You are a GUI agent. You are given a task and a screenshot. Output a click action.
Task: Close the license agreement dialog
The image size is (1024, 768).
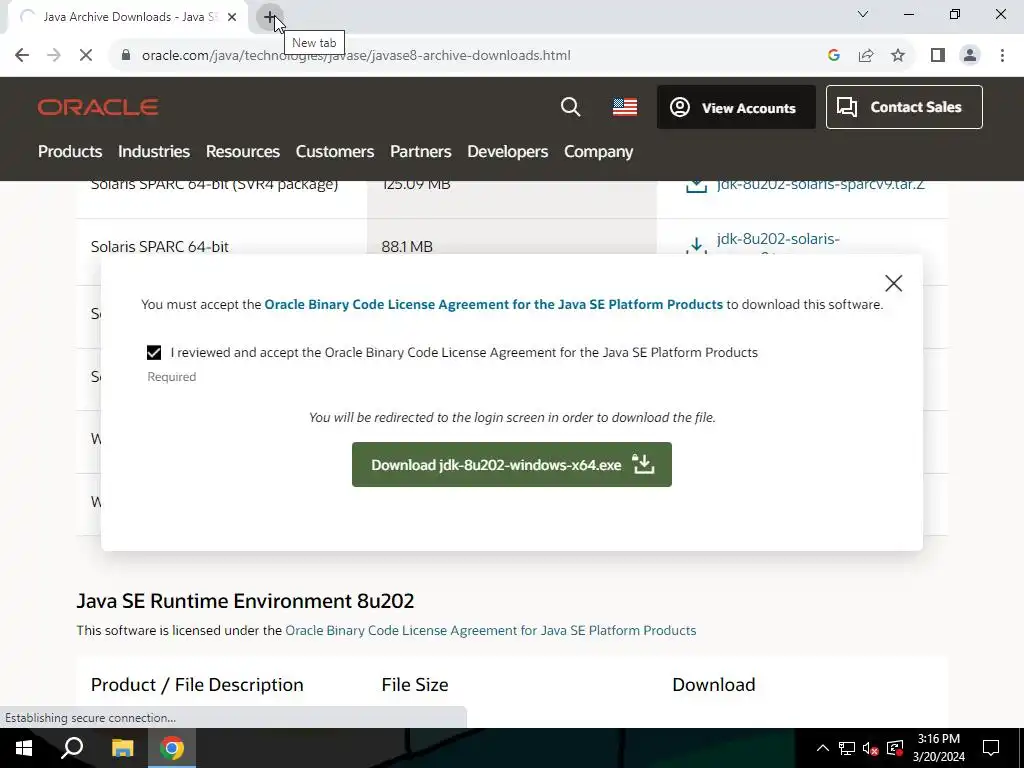(x=893, y=283)
